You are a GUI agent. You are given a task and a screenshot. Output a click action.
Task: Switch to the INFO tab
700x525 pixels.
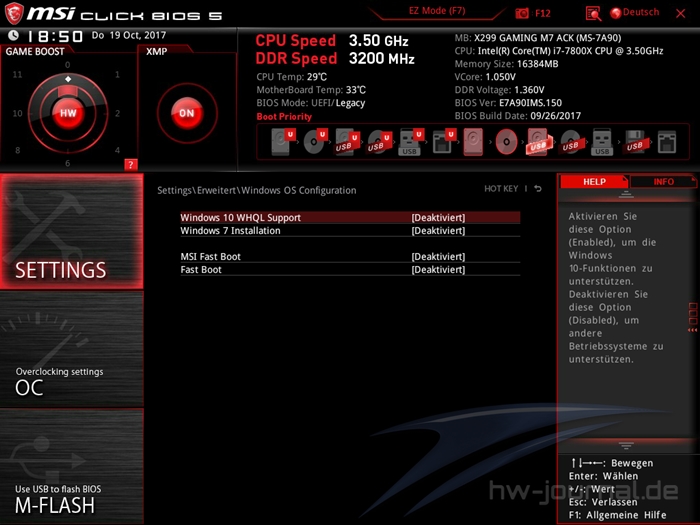click(663, 182)
